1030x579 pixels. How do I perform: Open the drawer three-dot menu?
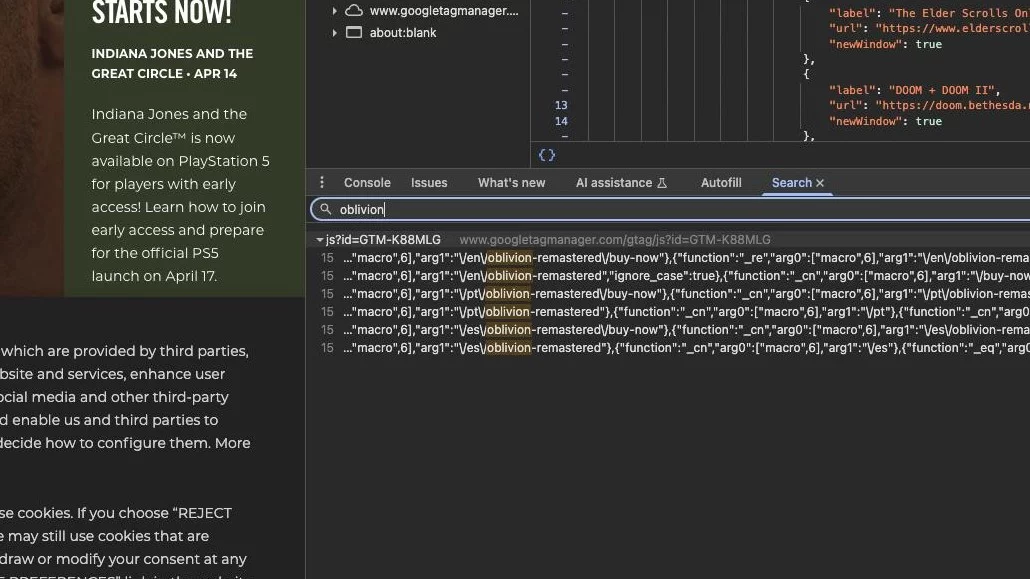pos(322,182)
